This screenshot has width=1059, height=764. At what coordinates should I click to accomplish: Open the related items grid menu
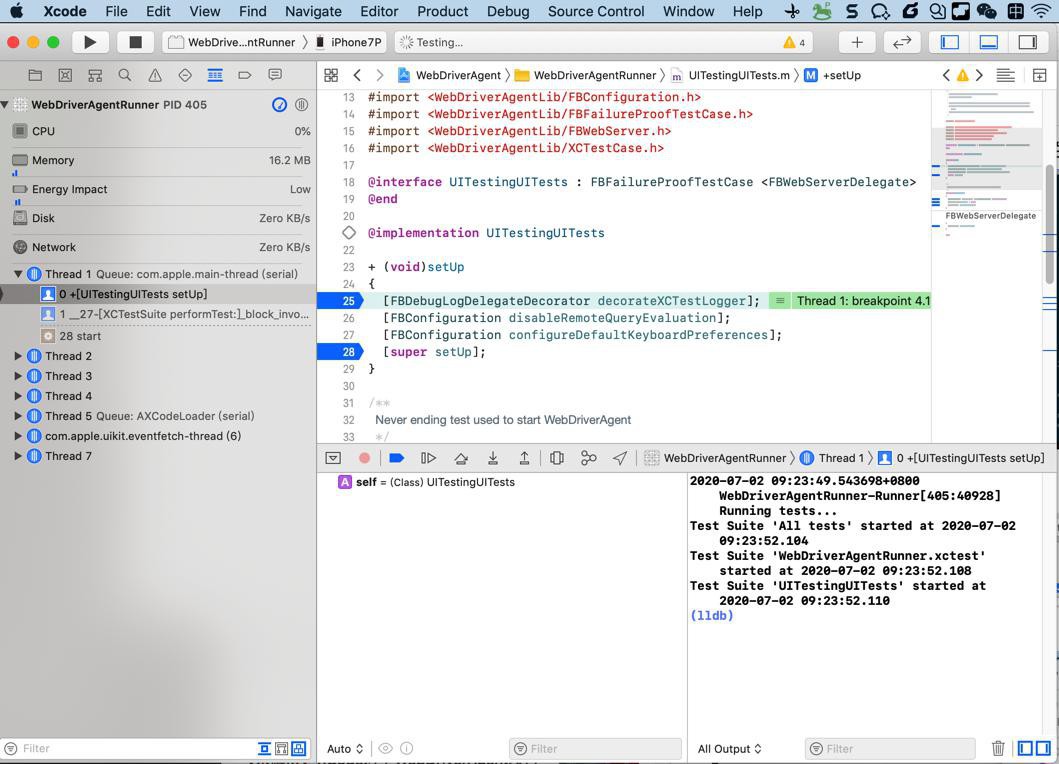[331, 75]
